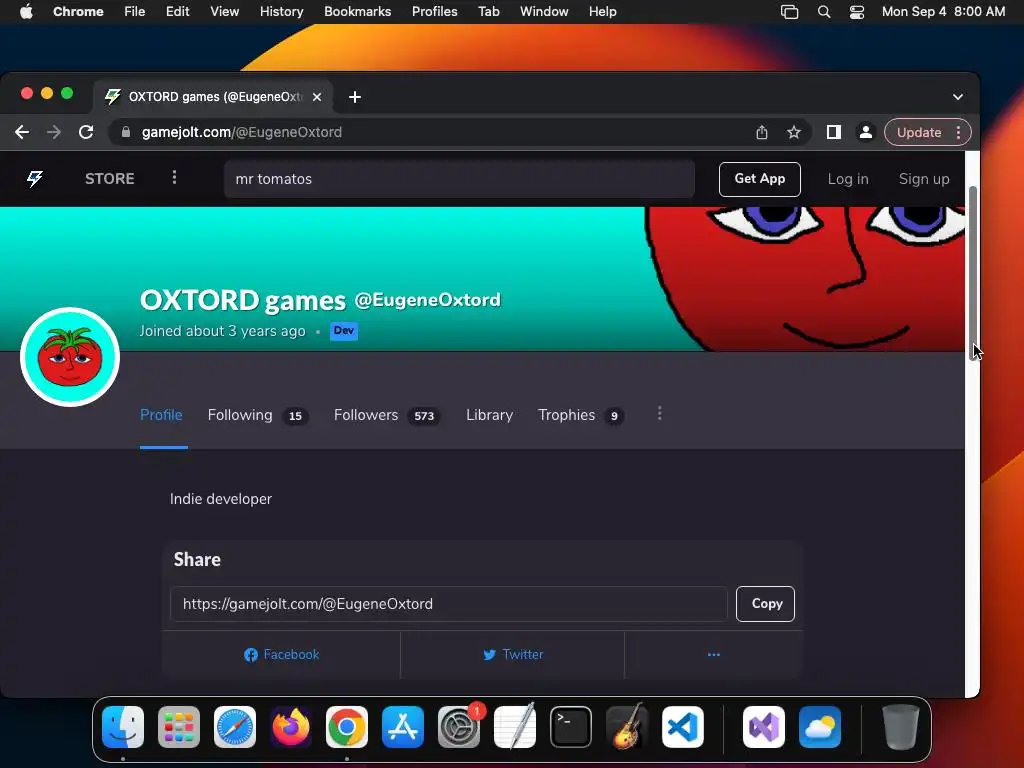1024x768 pixels.
Task: Click the page vertical scrollbar
Action: pos(972,273)
